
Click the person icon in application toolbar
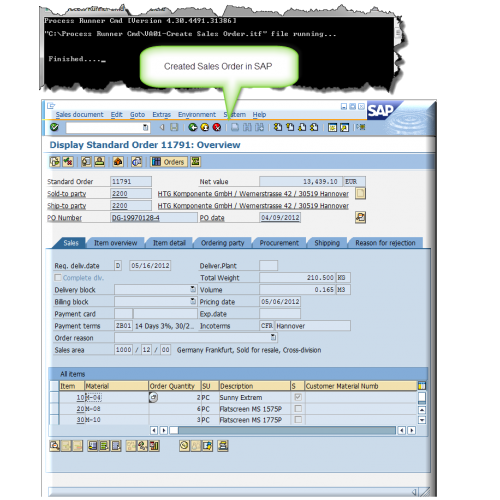pyautogui.click(x=99, y=162)
